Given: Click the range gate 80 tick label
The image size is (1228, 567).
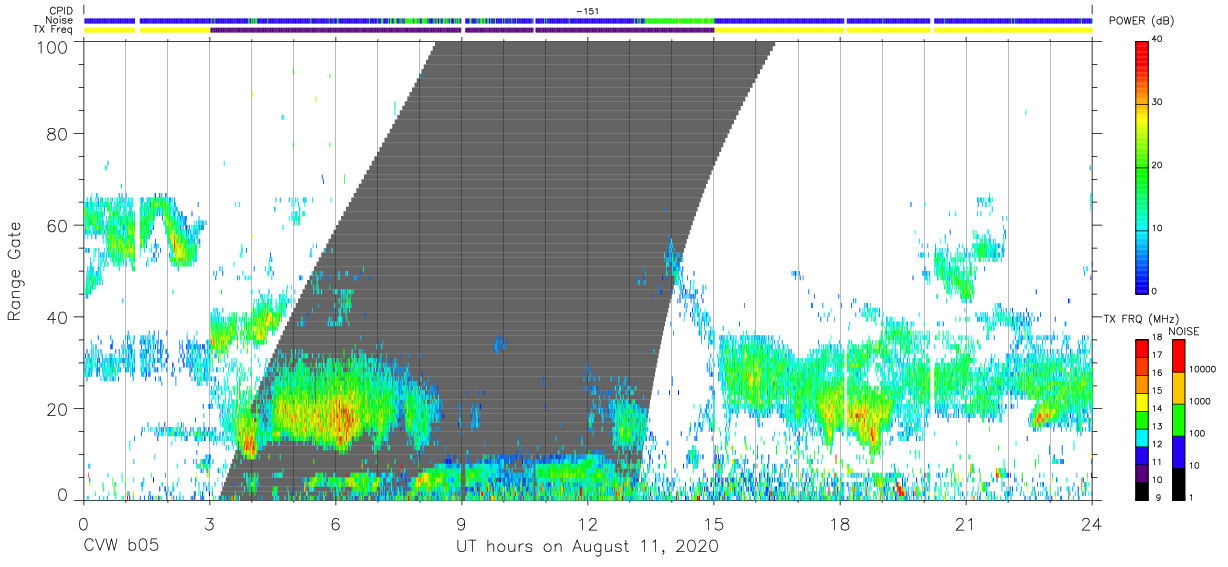Looking at the screenshot, I should point(60,133).
